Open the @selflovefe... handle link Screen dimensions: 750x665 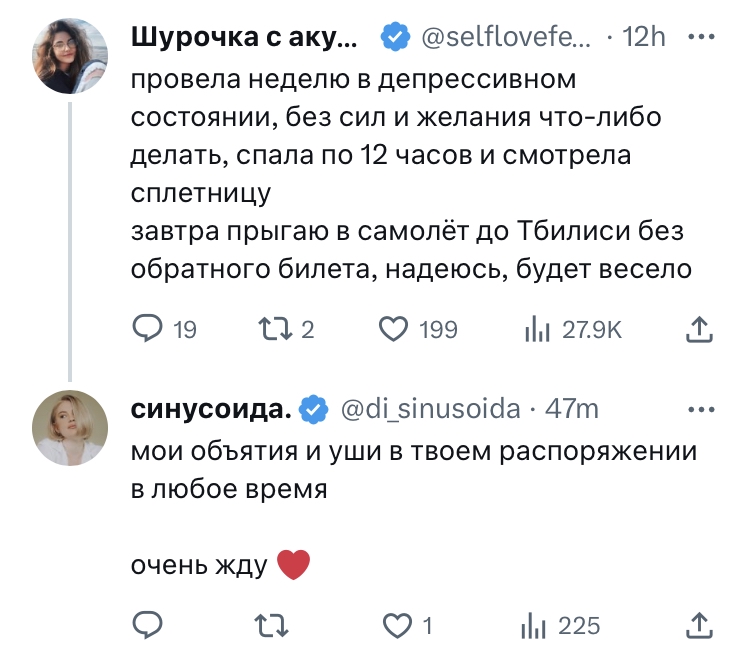point(505,38)
